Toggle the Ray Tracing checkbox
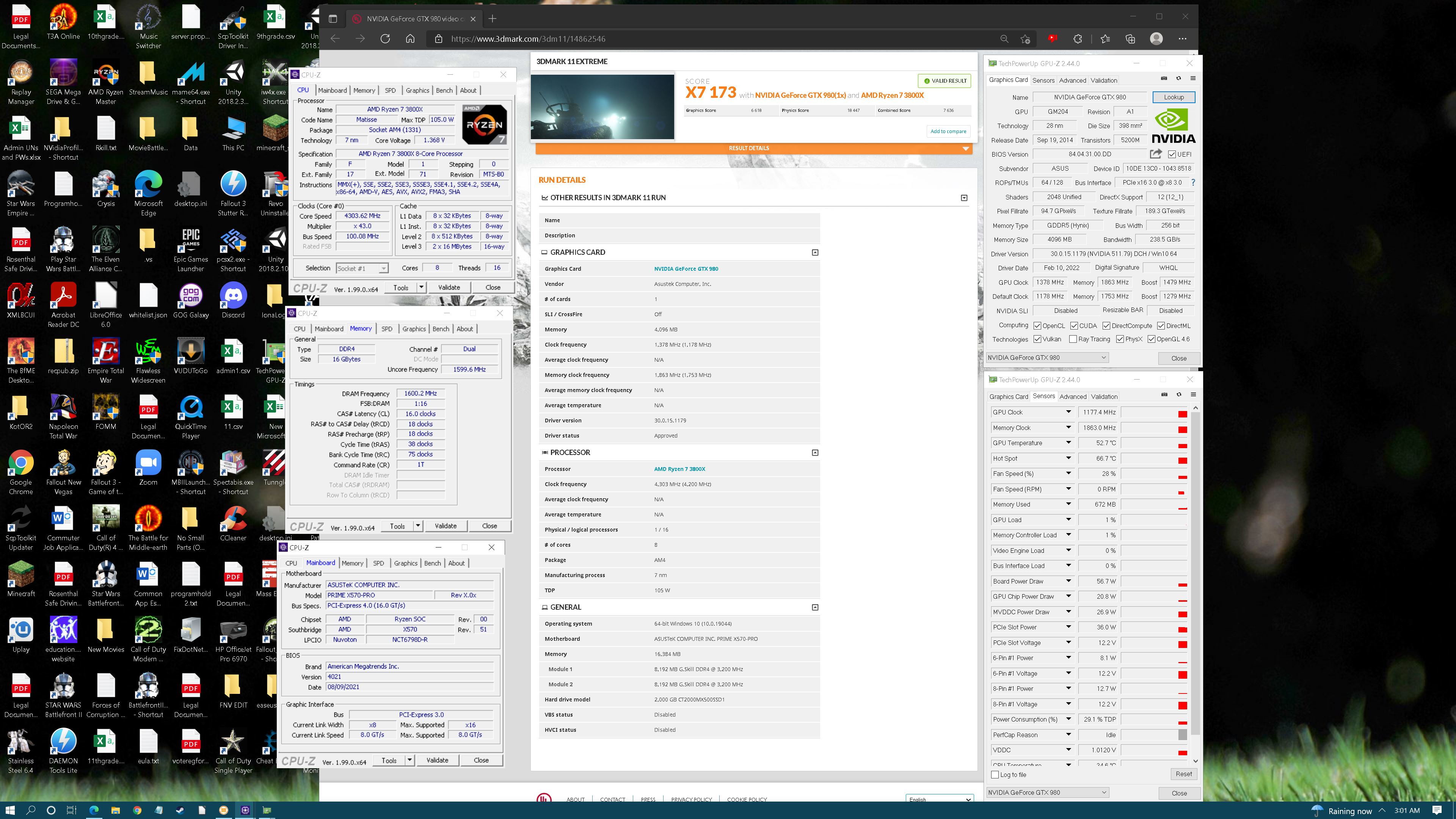The width and height of the screenshot is (1456, 819). 1073,339
